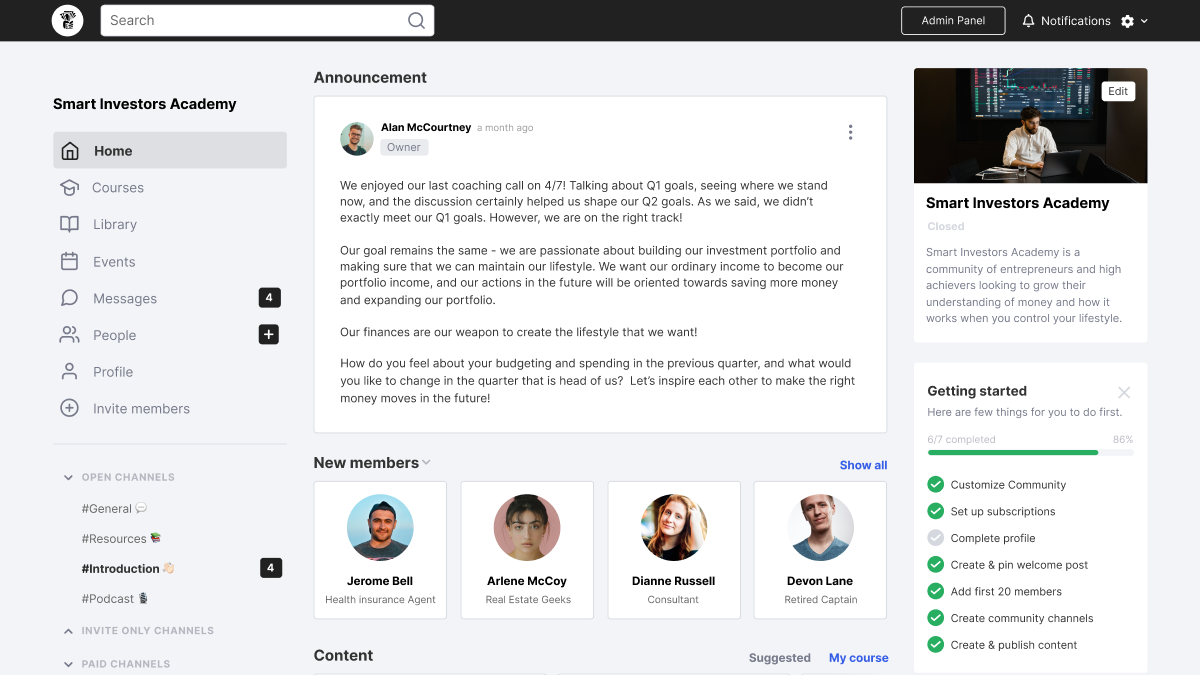
Task: Collapse the Open Channels section
Action: click(68, 478)
